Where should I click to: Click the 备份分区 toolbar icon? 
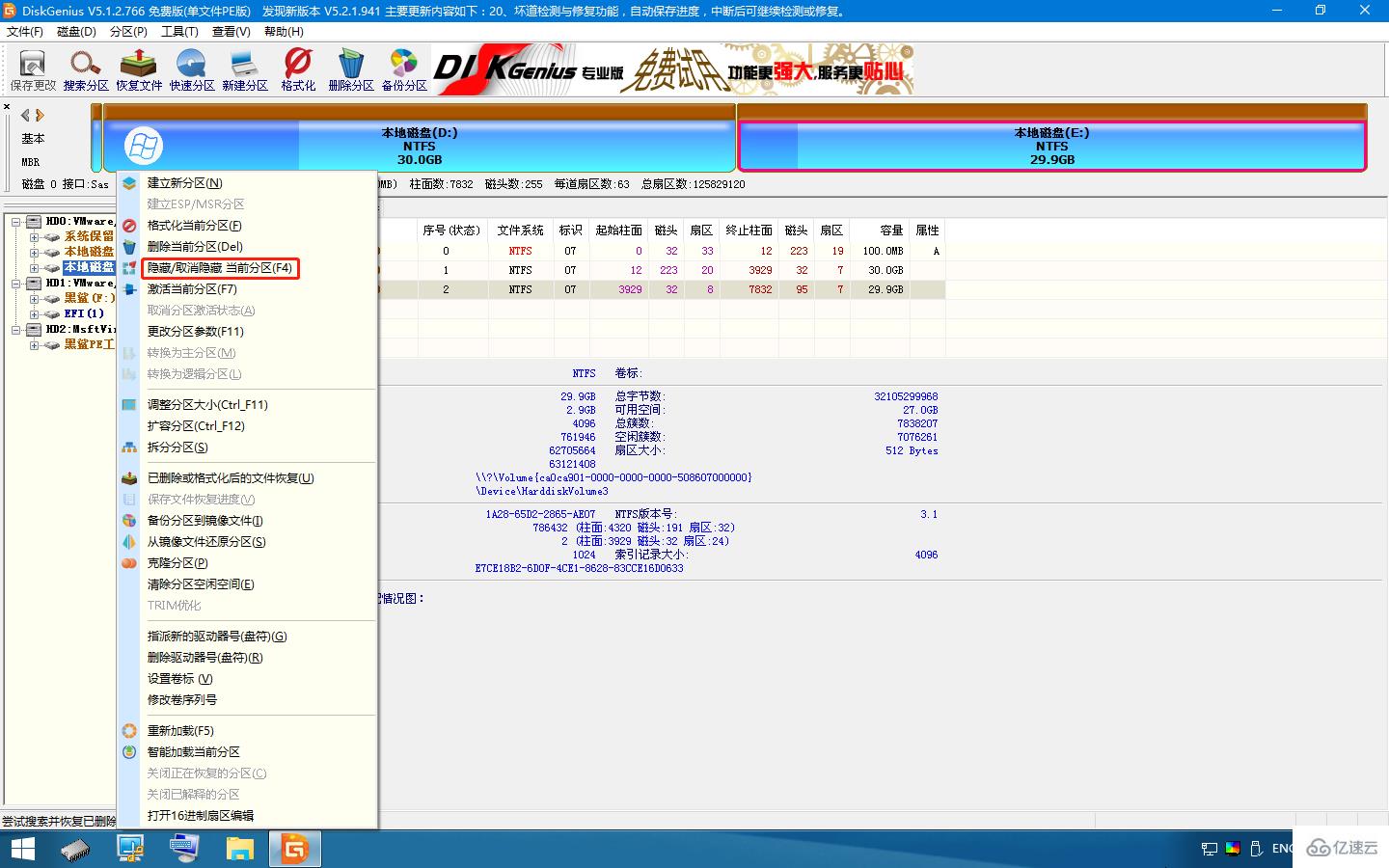[x=404, y=69]
